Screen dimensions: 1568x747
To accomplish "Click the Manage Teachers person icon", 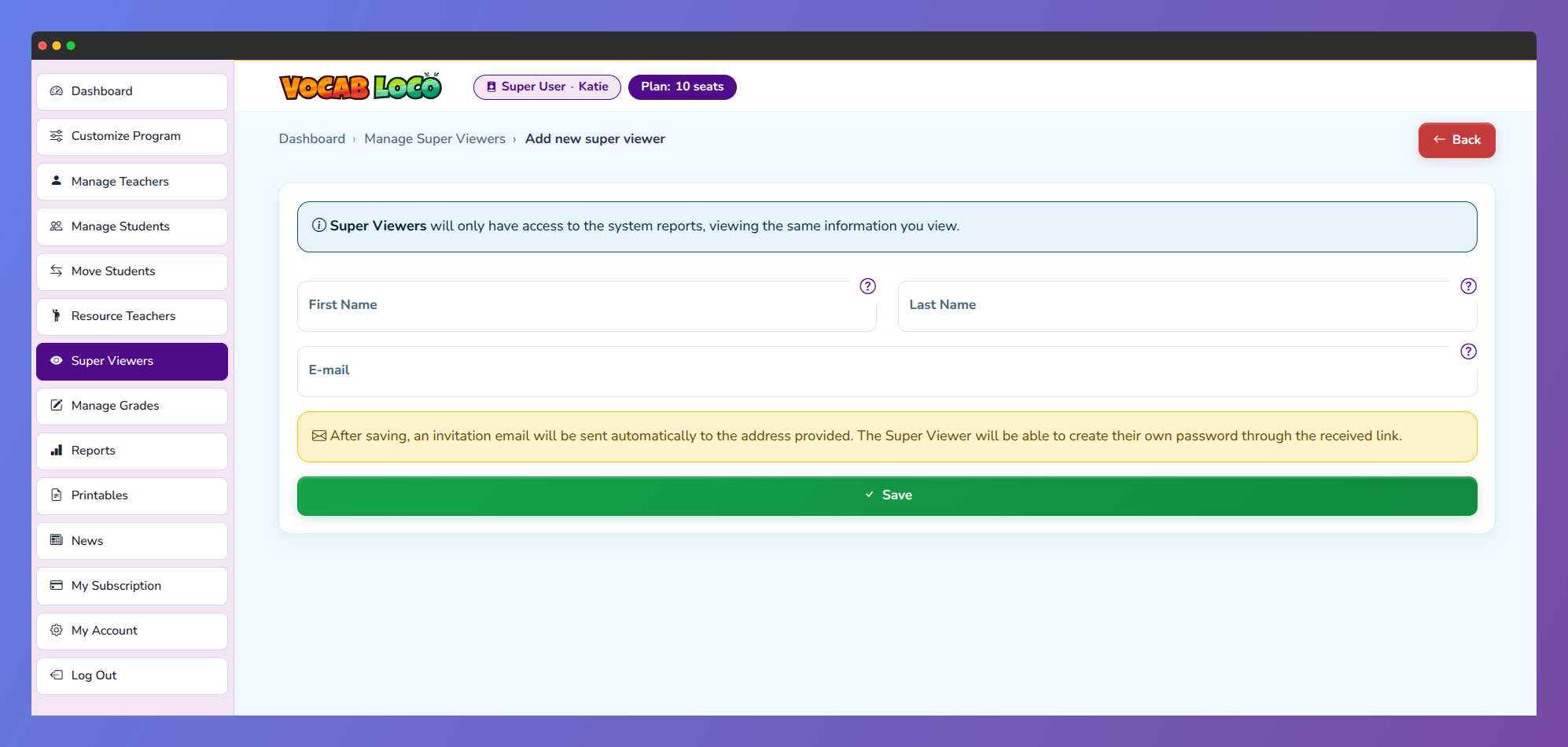I will click(57, 181).
